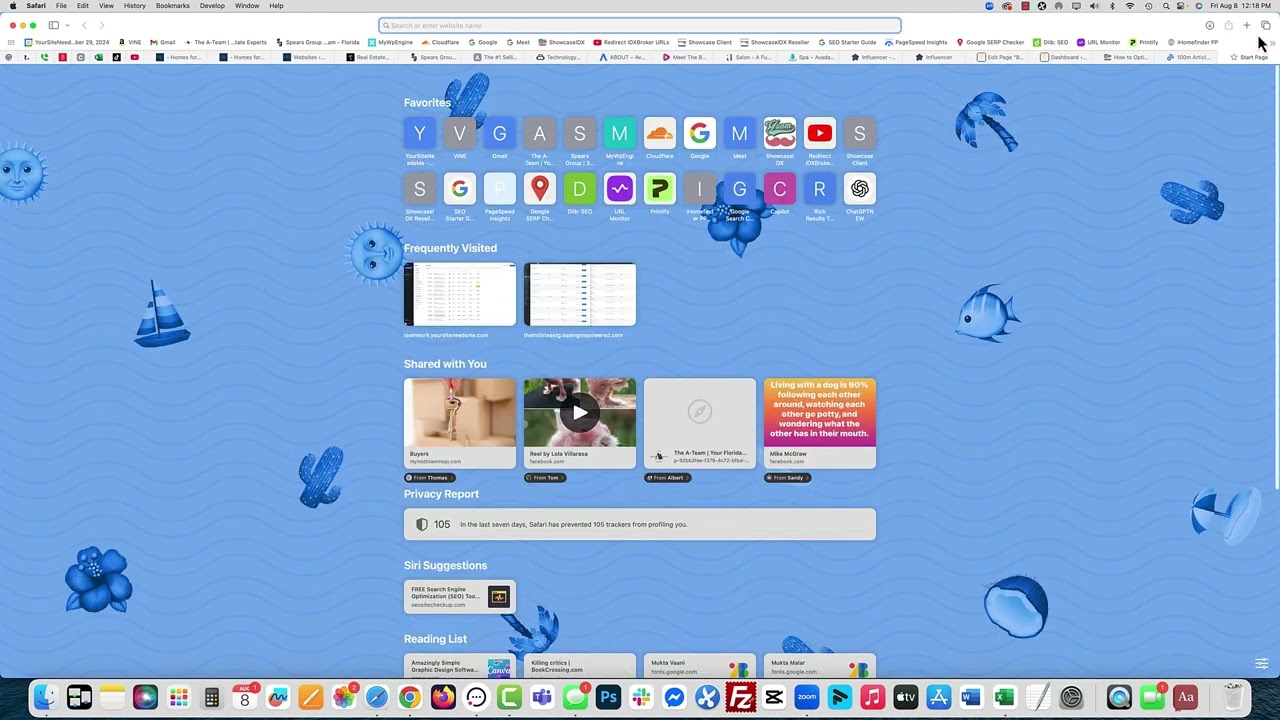Viewport: 1280px width, 720px height.
Task: Open the Downloads toolbar button
Action: [x=1209, y=25]
